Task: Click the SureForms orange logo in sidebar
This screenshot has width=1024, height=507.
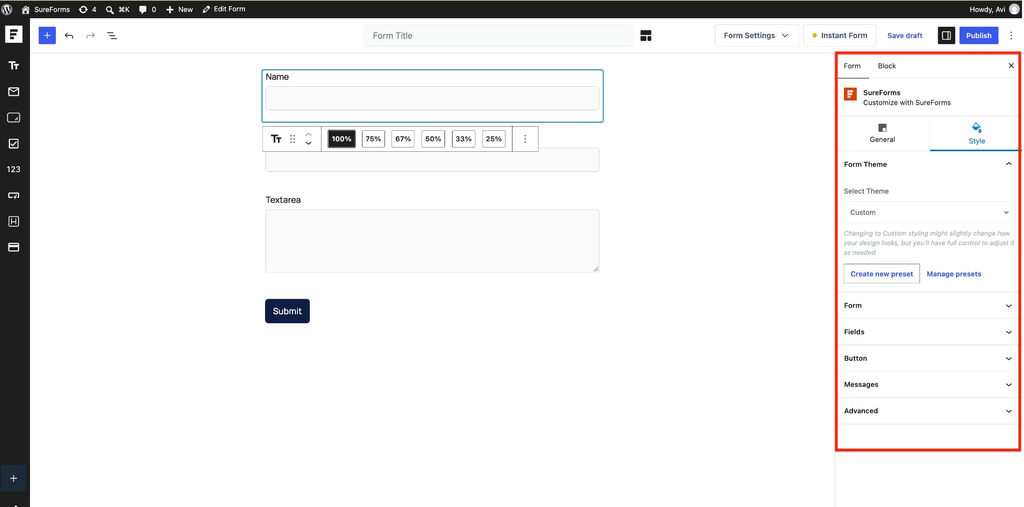Action: 850,94
